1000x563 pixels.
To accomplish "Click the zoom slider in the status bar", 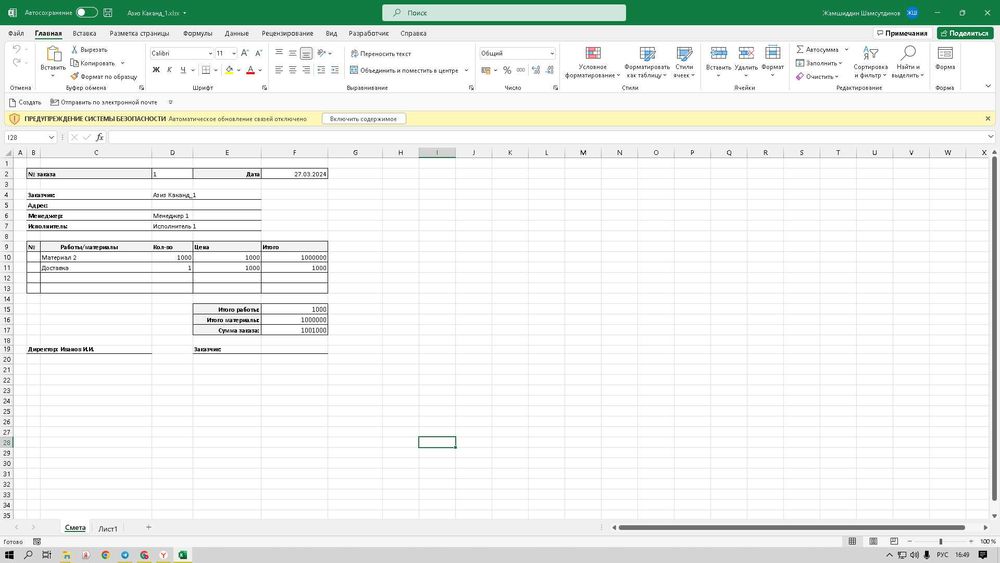I will point(941,541).
